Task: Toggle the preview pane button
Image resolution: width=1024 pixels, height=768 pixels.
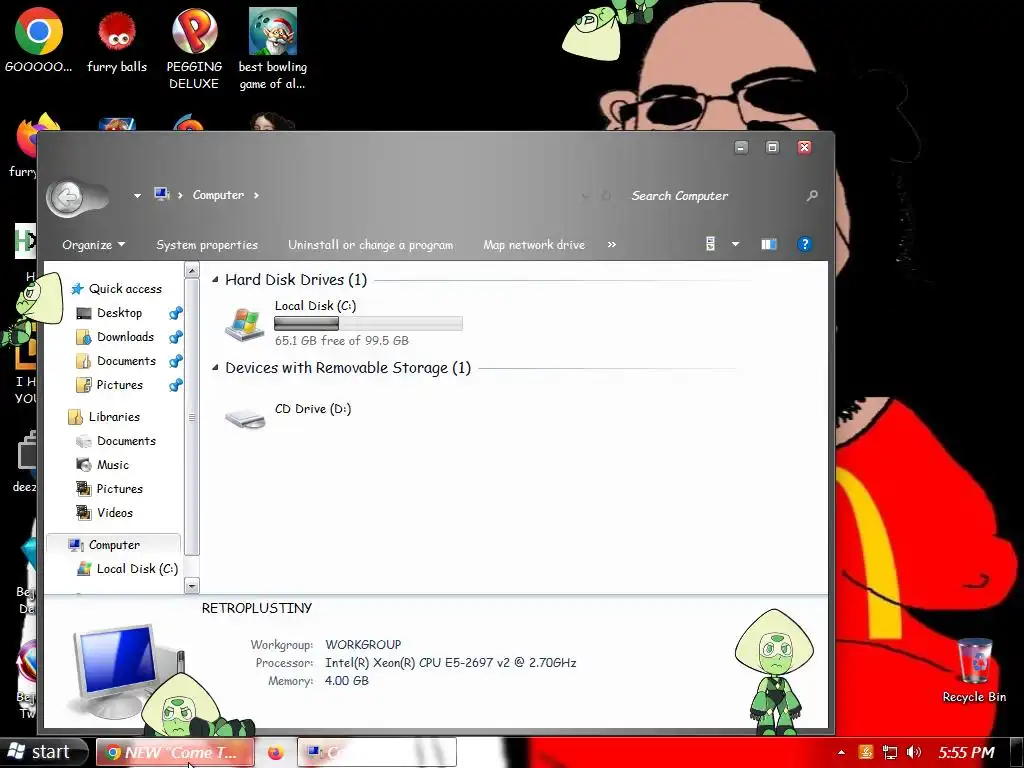Action: click(x=769, y=244)
